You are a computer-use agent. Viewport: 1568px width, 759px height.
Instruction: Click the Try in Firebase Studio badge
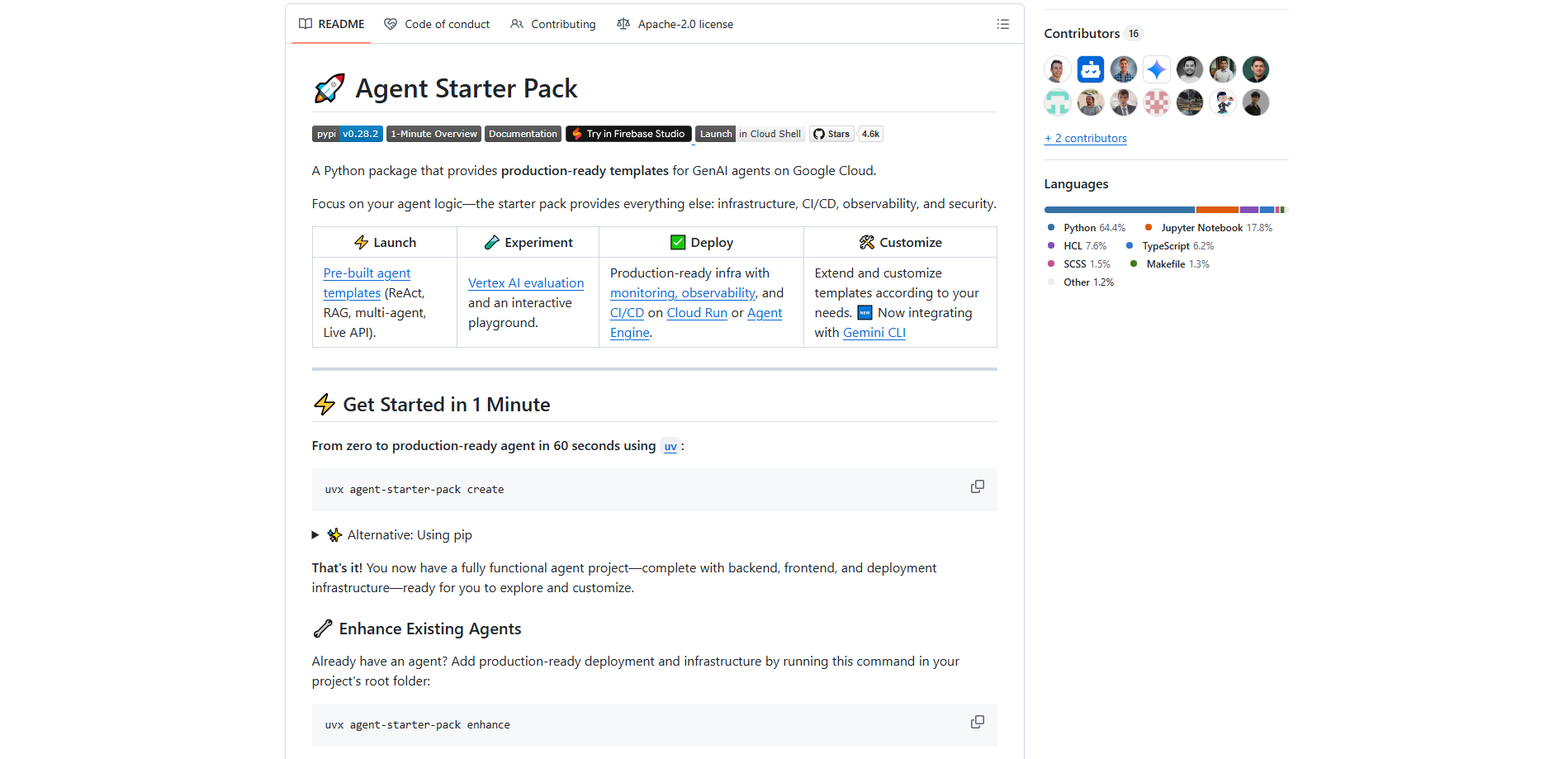coord(628,134)
